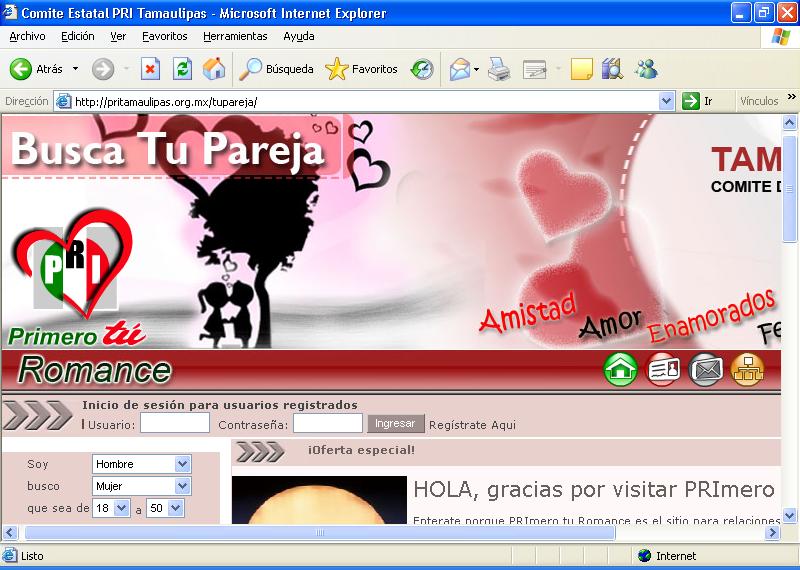Open the yellow note Discuss icon
Screen dimensions: 800x570
(x=581, y=69)
